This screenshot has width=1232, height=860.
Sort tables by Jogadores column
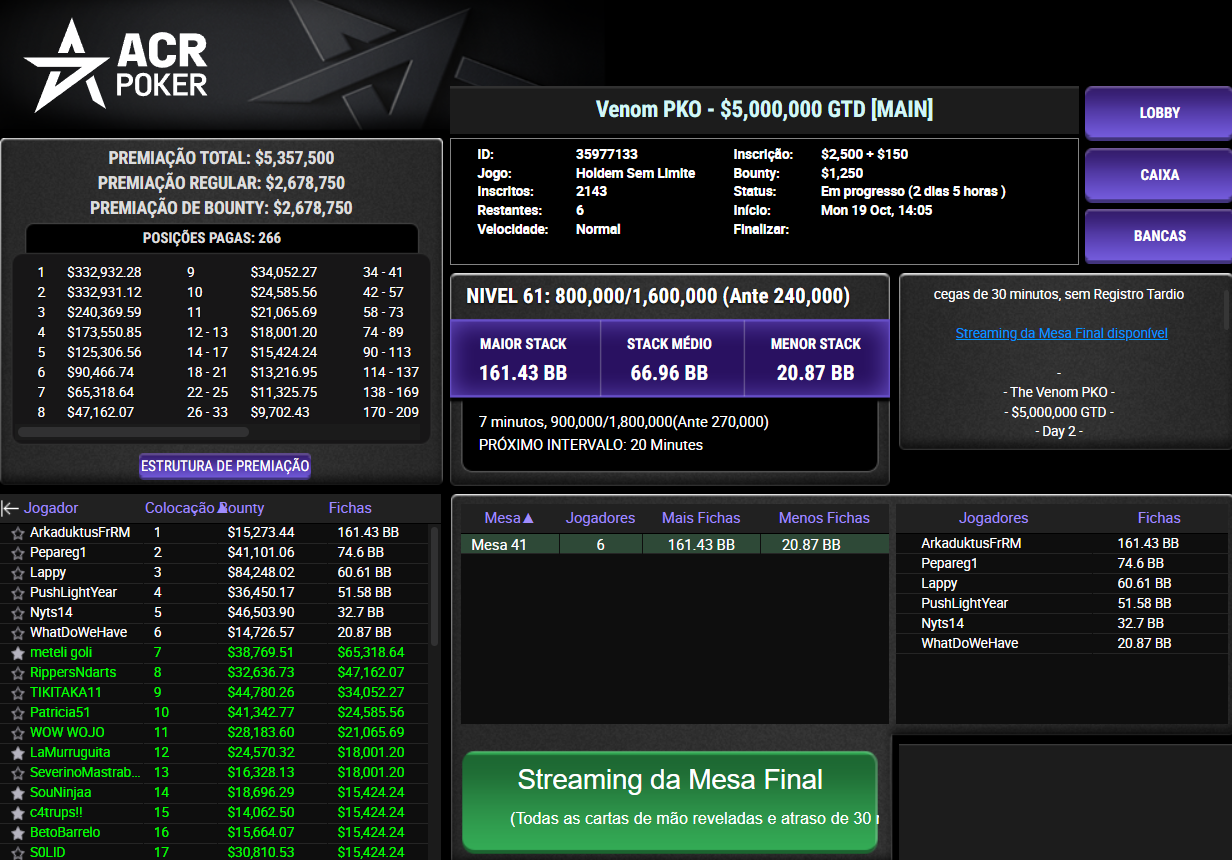tap(600, 518)
